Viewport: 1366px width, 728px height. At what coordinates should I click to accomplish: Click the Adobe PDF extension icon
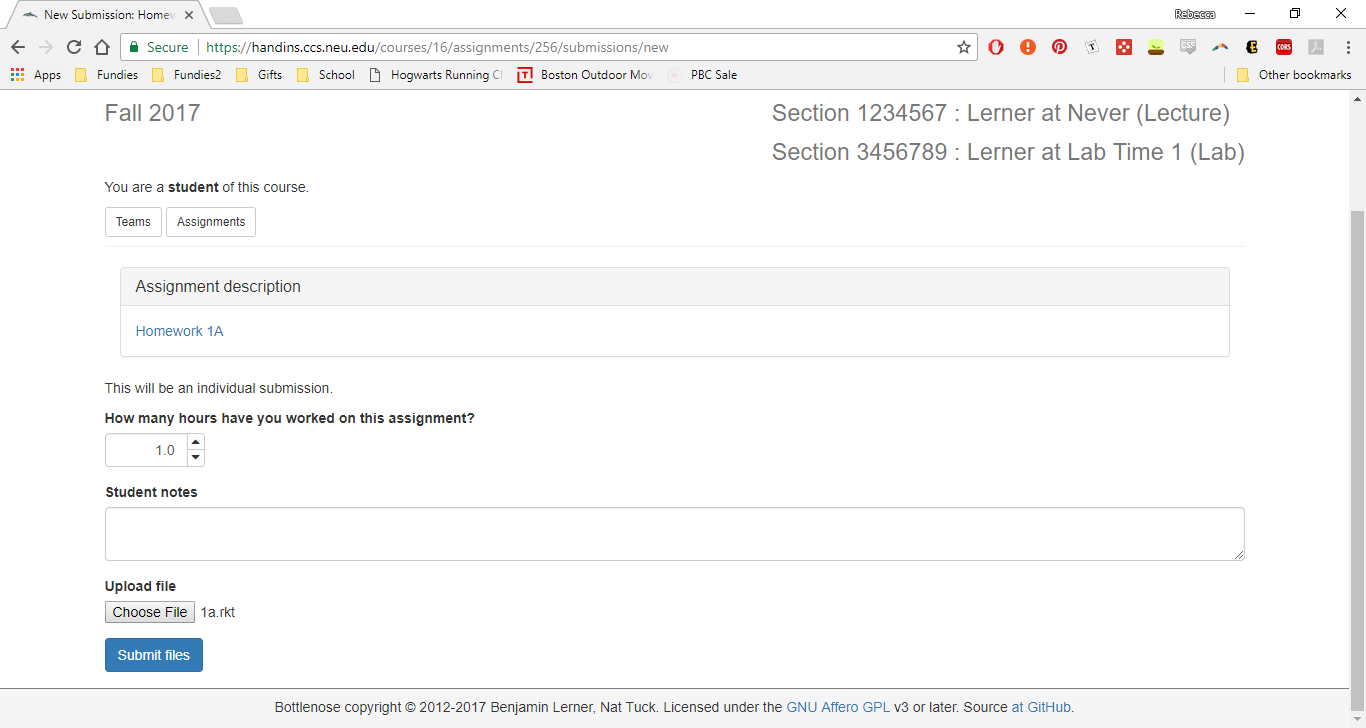tap(1316, 47)
